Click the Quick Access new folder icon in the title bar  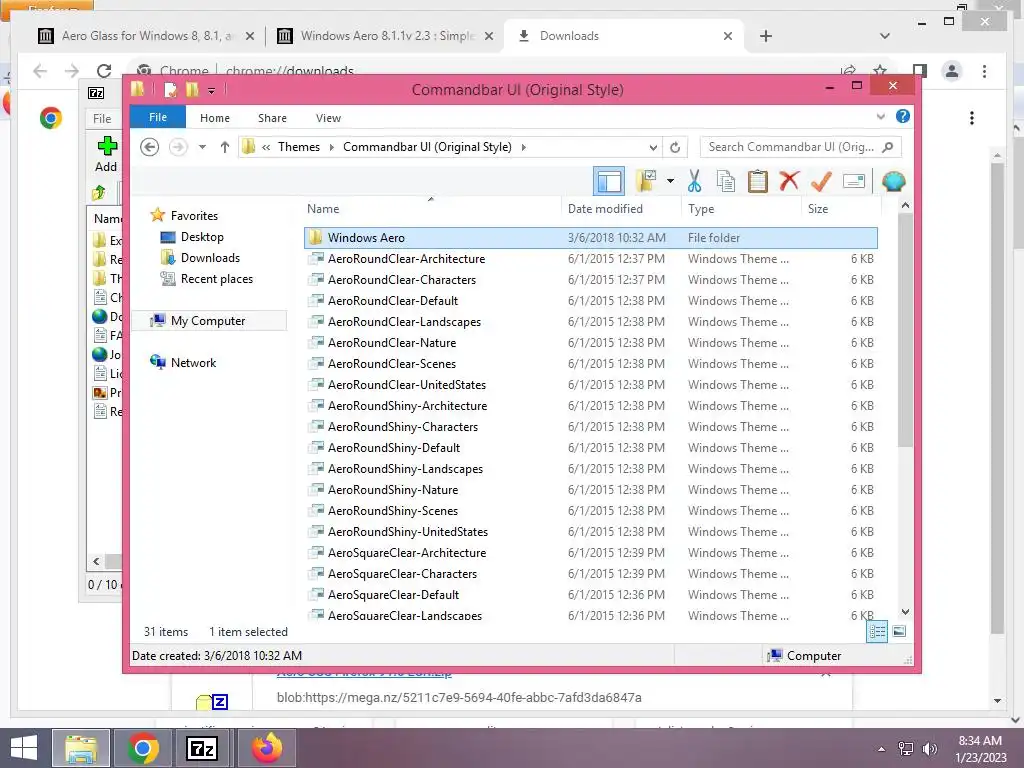192,89
